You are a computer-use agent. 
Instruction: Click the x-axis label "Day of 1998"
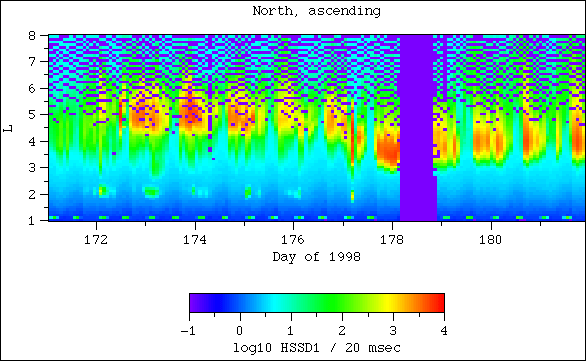(x=317, y=257)
